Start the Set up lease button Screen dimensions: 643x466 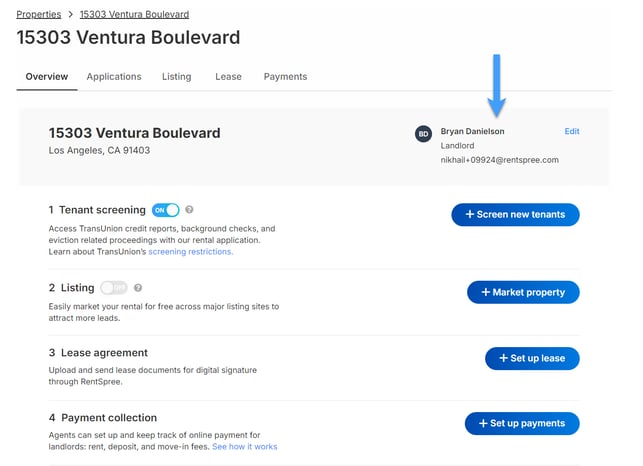pos(532,358)
